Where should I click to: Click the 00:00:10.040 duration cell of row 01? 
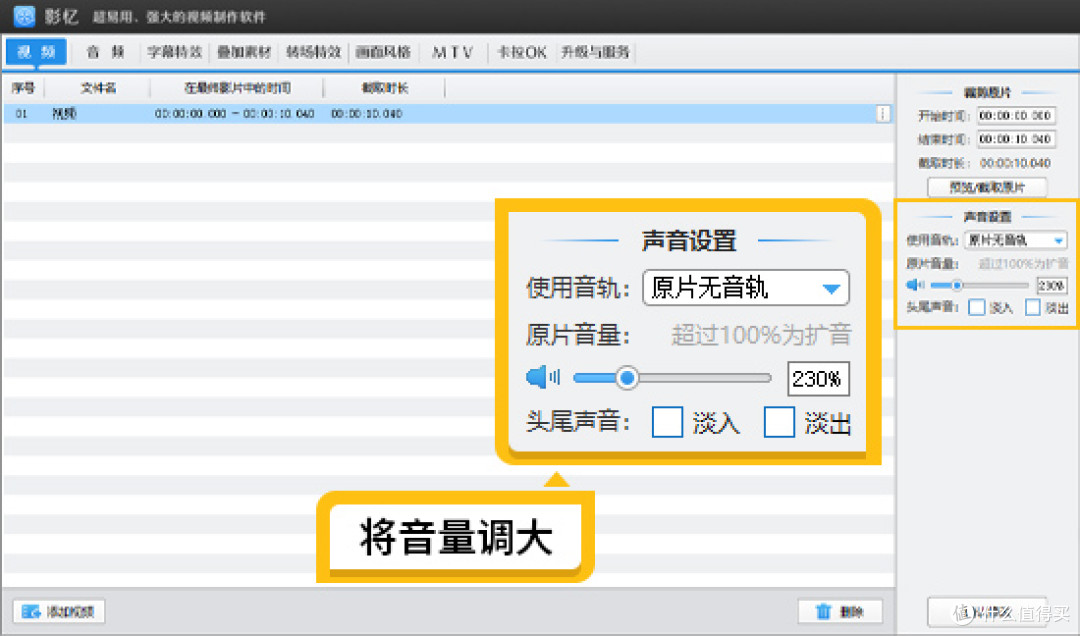click(x=366, y=114)
